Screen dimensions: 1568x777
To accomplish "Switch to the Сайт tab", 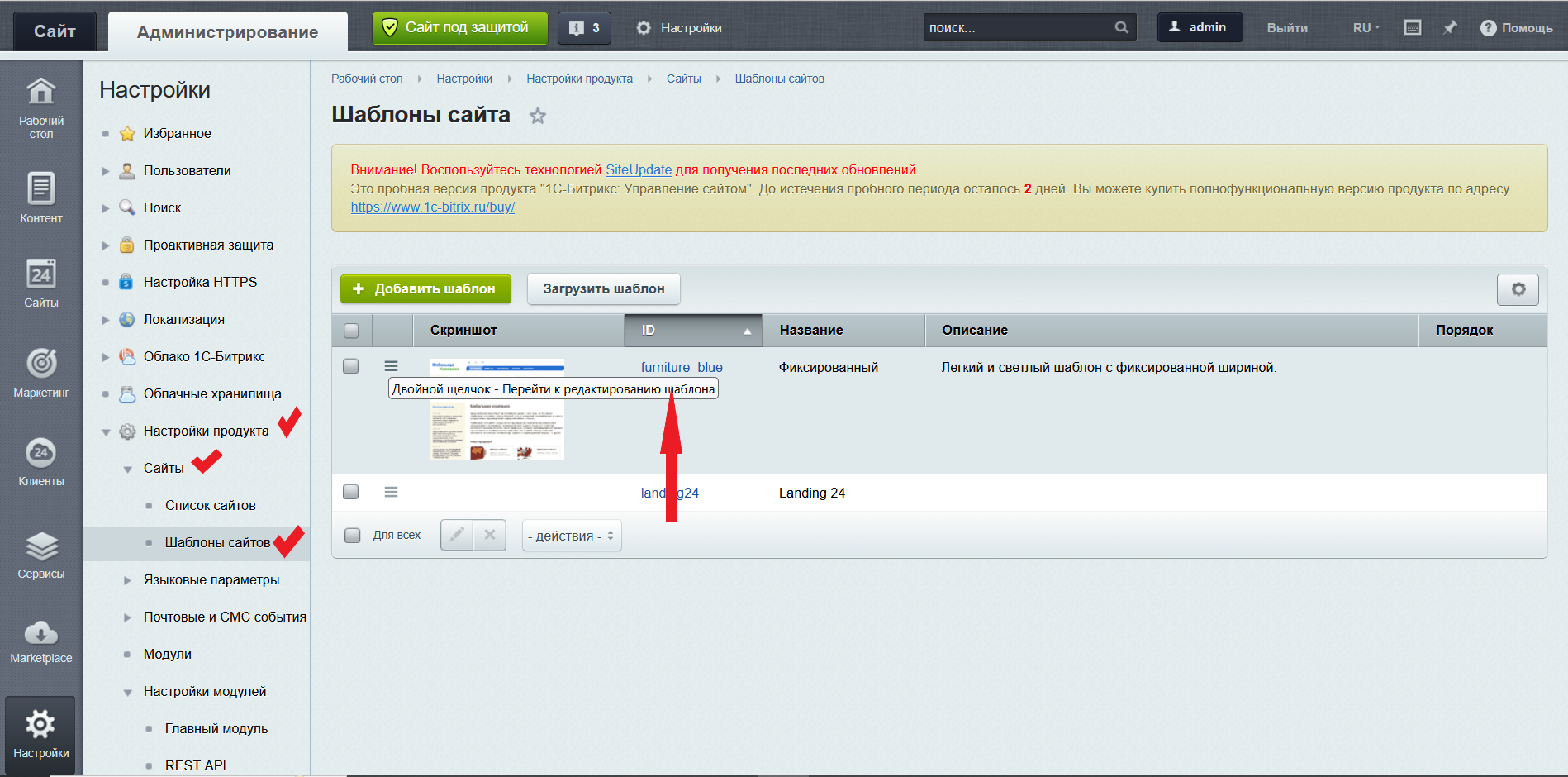I will point(55,31).
